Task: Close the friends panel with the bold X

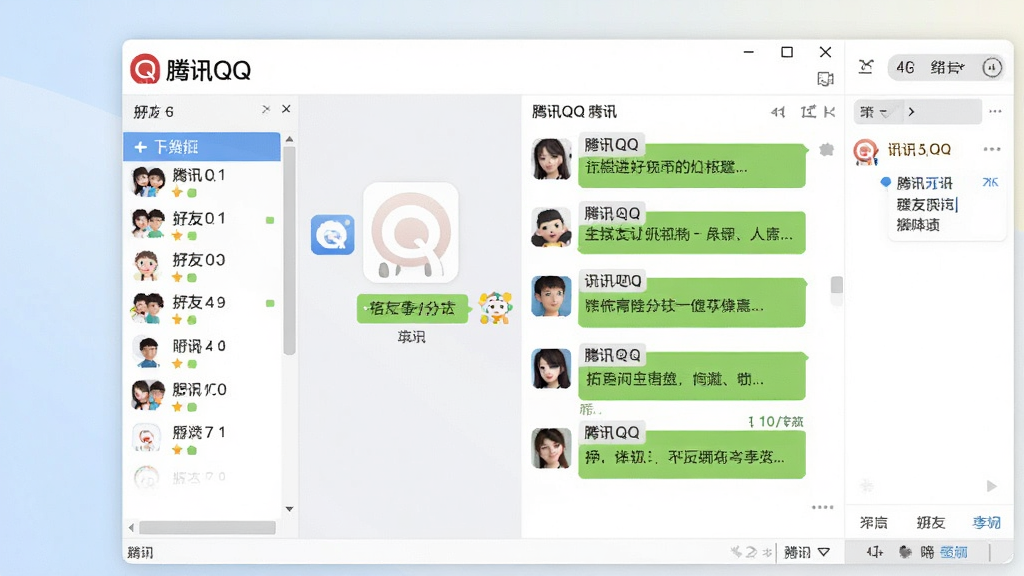Action: click(286, 109)
